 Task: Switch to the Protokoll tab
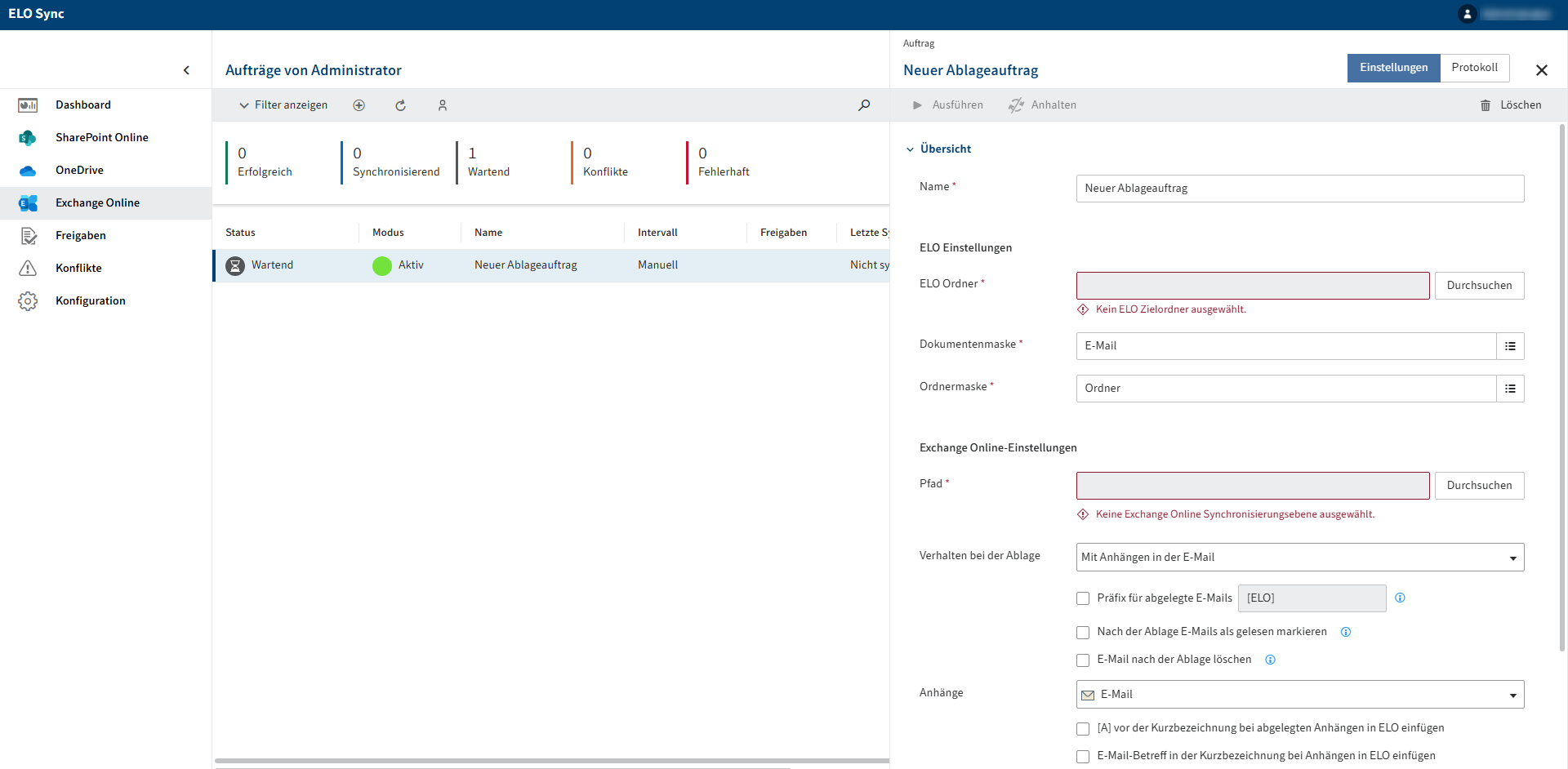point(1474,68)
